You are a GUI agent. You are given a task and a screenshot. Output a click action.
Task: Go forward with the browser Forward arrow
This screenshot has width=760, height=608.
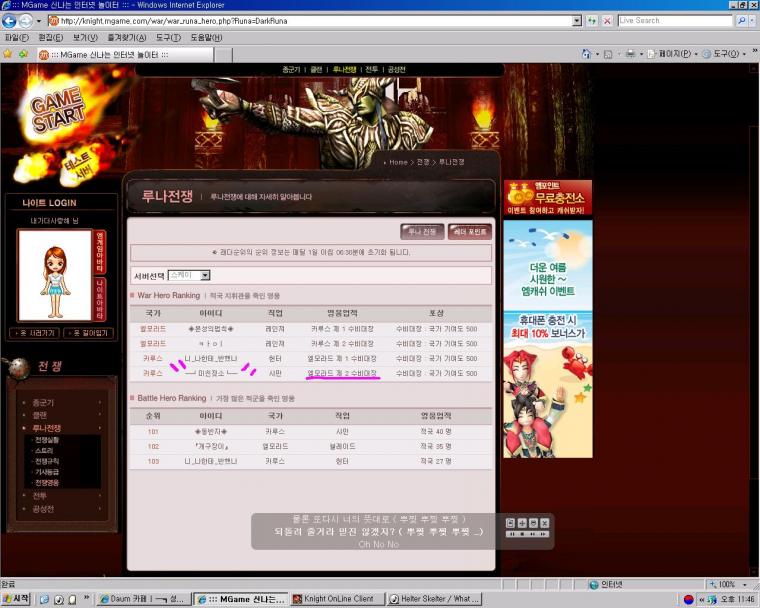pyautogui.click(x=25, y=21)
